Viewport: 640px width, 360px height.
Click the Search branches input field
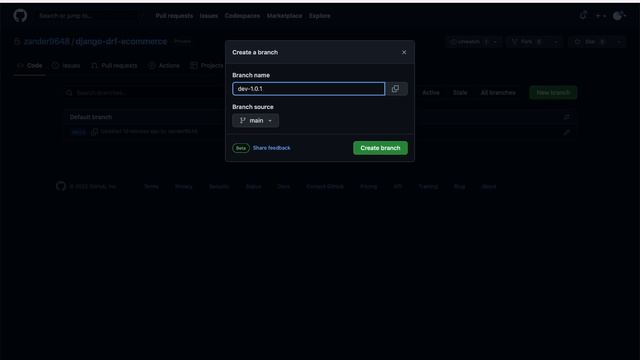point(144,93)
